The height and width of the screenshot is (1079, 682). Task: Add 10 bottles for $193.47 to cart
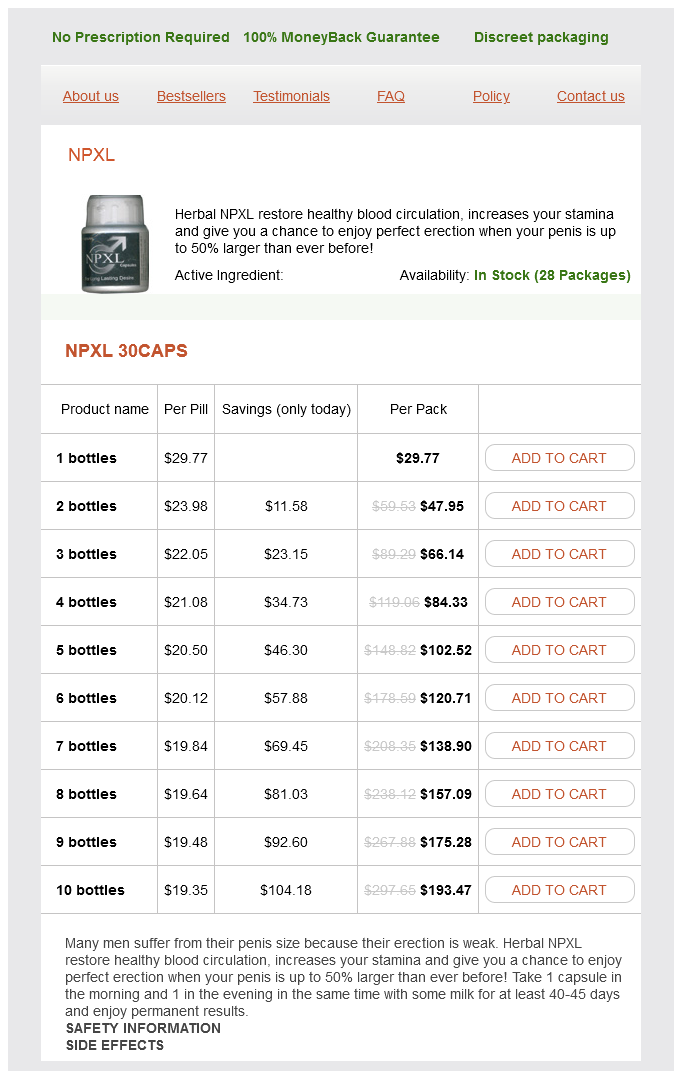click(x=559, y=890)
